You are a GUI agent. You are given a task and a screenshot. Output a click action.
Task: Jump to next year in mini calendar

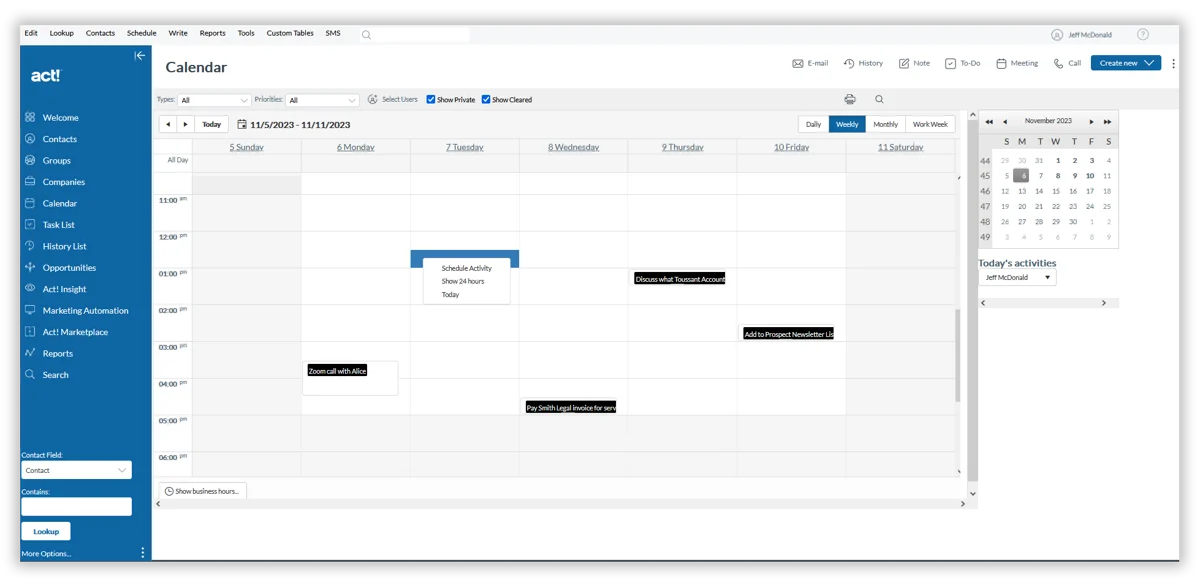[1108, 121]
